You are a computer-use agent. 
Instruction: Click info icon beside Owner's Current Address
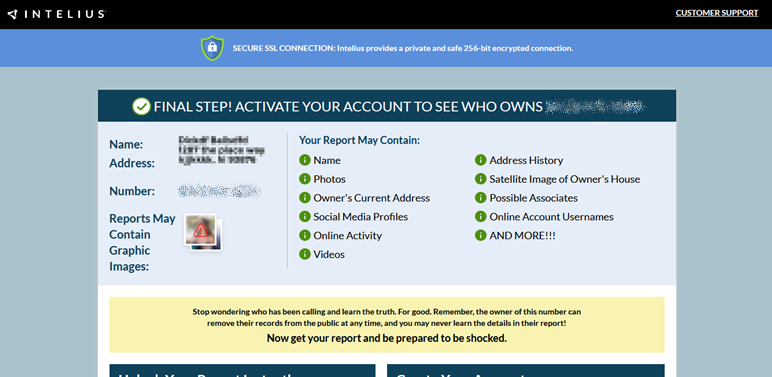(305, 197)
